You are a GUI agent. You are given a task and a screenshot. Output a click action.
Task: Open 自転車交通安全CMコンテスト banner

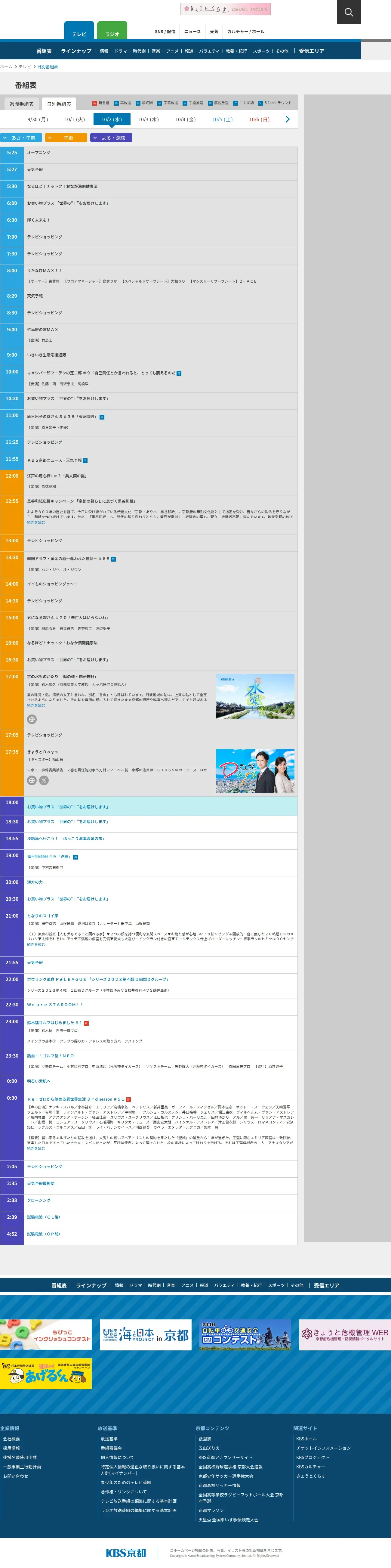click(245, 1335)
